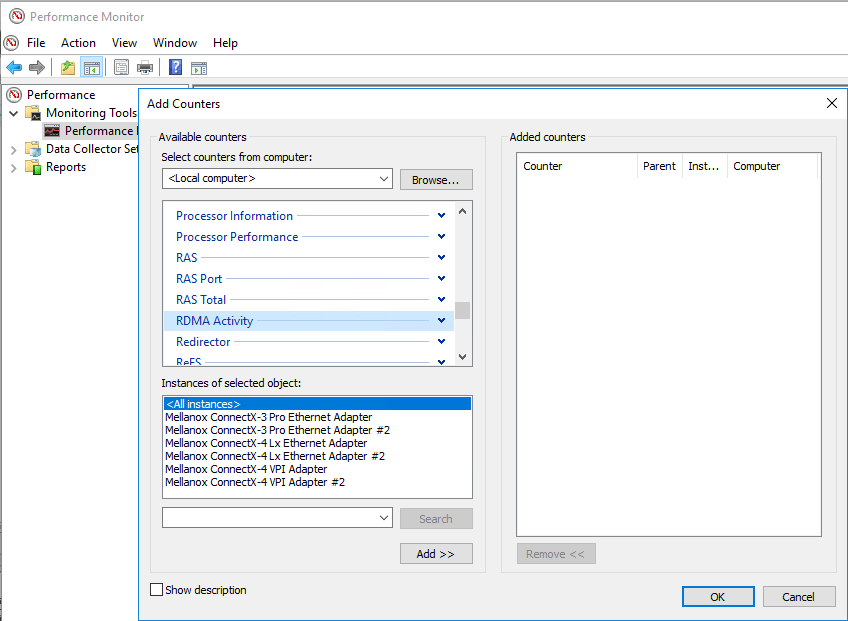Screen dimensions: 848x621
Task: Expand the Processor Information counter group
Action: click(441, 215)
